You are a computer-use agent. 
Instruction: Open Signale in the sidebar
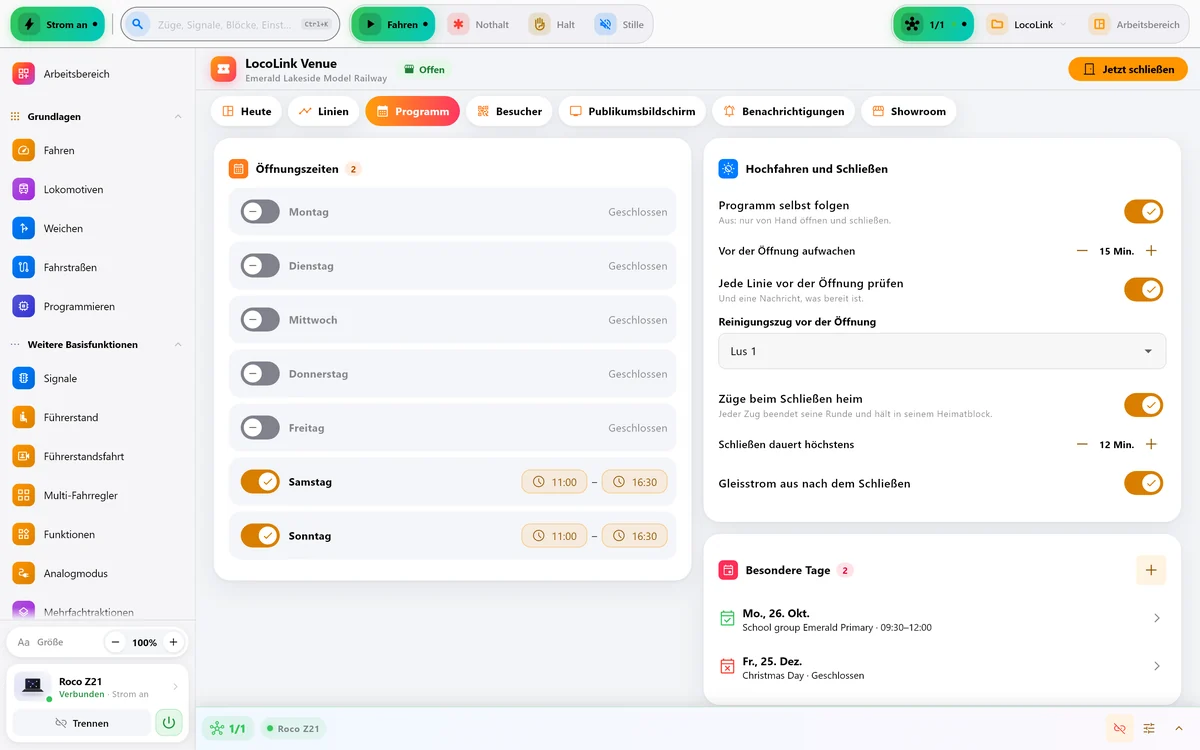tap(97, 378)
